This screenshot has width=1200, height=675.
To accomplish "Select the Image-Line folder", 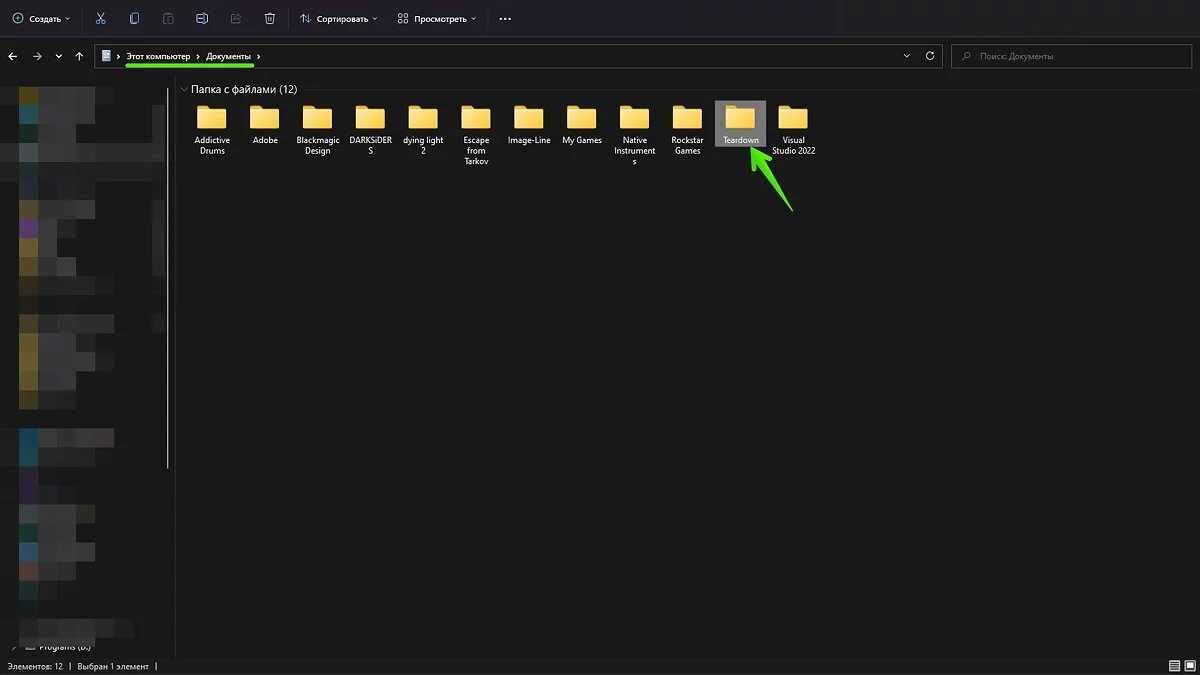I will [529, 125].
